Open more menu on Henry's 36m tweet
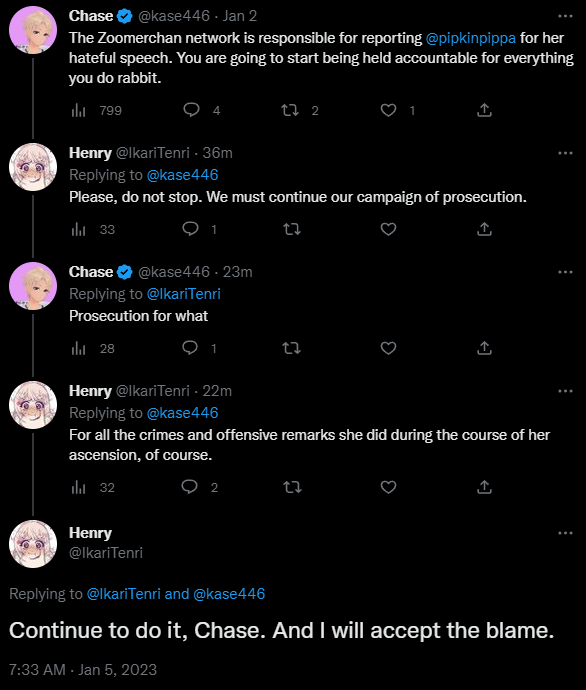This screenshot has width=586, height=690. pos(565,153)
